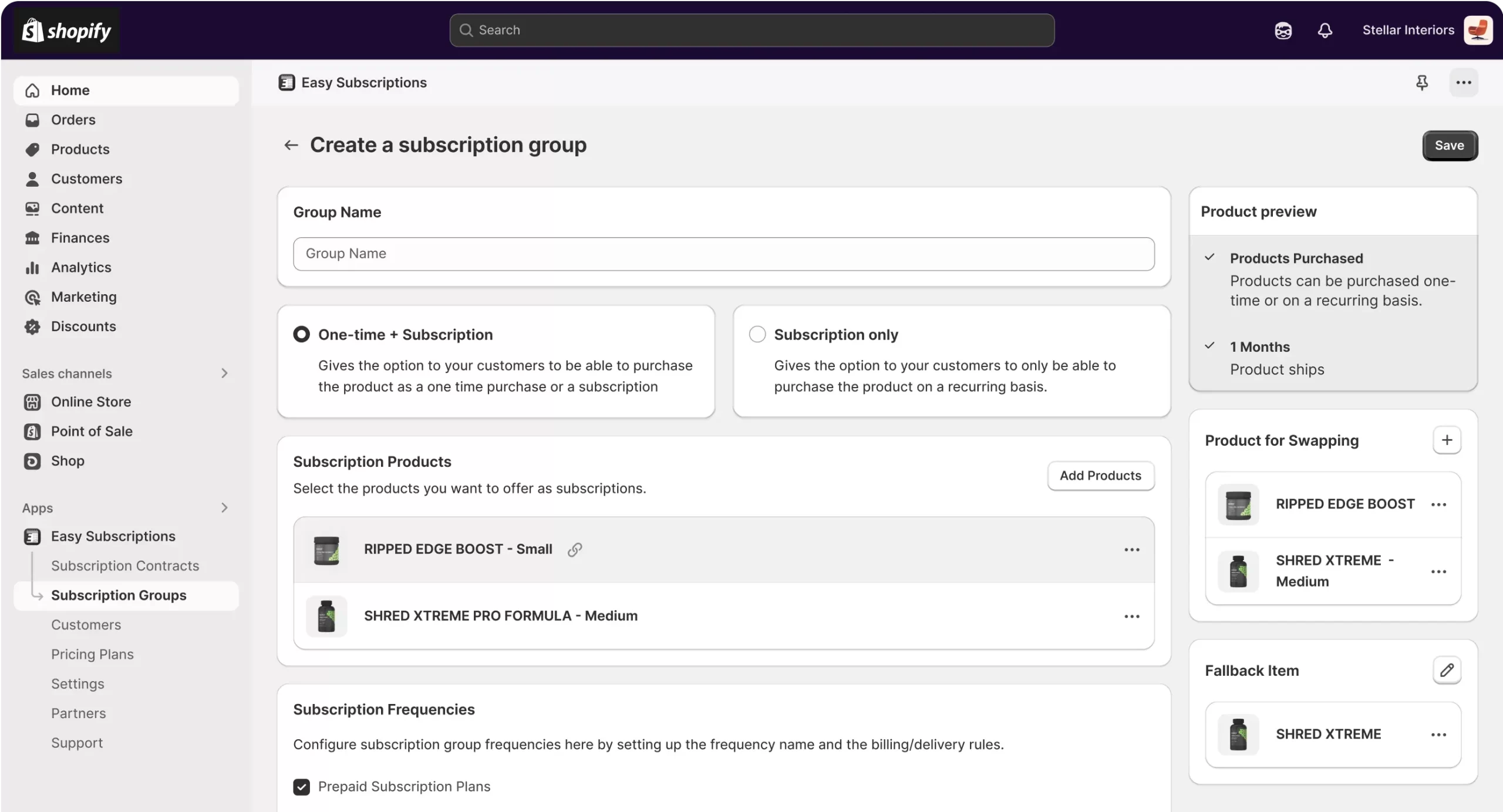This screenshot has height=812, width=1503.
Task: Click the '1 Months' preview entry
Action: pos(1259,347)
